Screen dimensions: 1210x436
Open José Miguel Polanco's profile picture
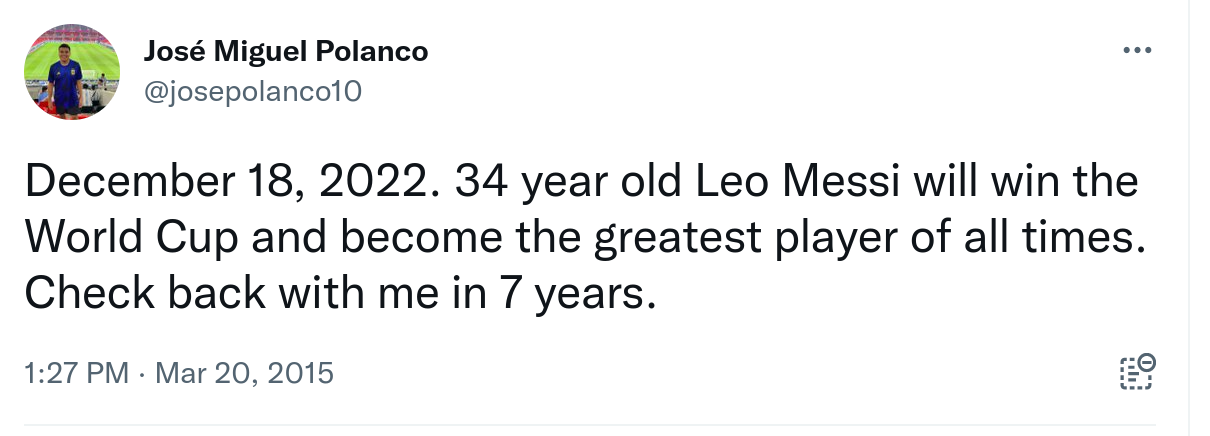(x=72, y=72)
